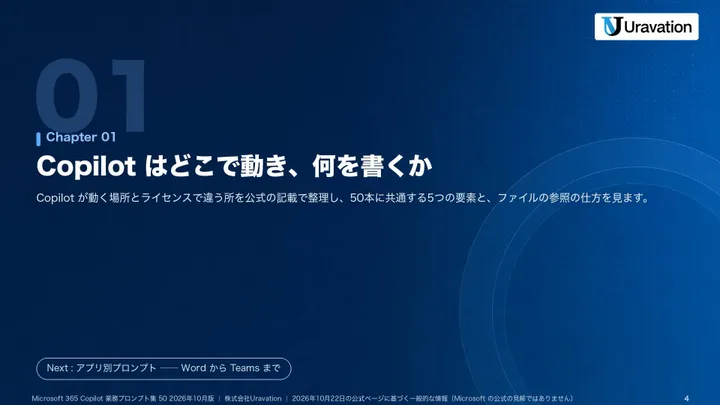Click the Uravation logo in the corner
720x405 pixels.
[x=647, y=27]
